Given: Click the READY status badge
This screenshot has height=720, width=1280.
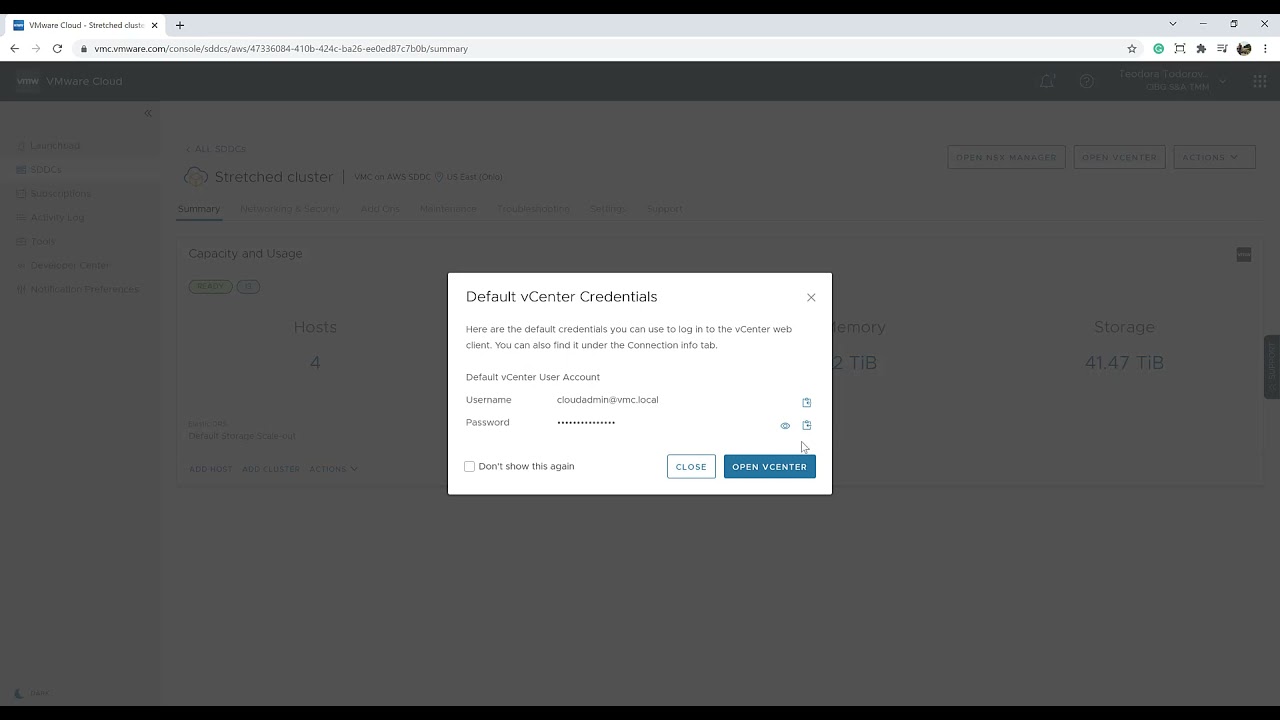Looking at the screenshot, I should click(210, 286).
